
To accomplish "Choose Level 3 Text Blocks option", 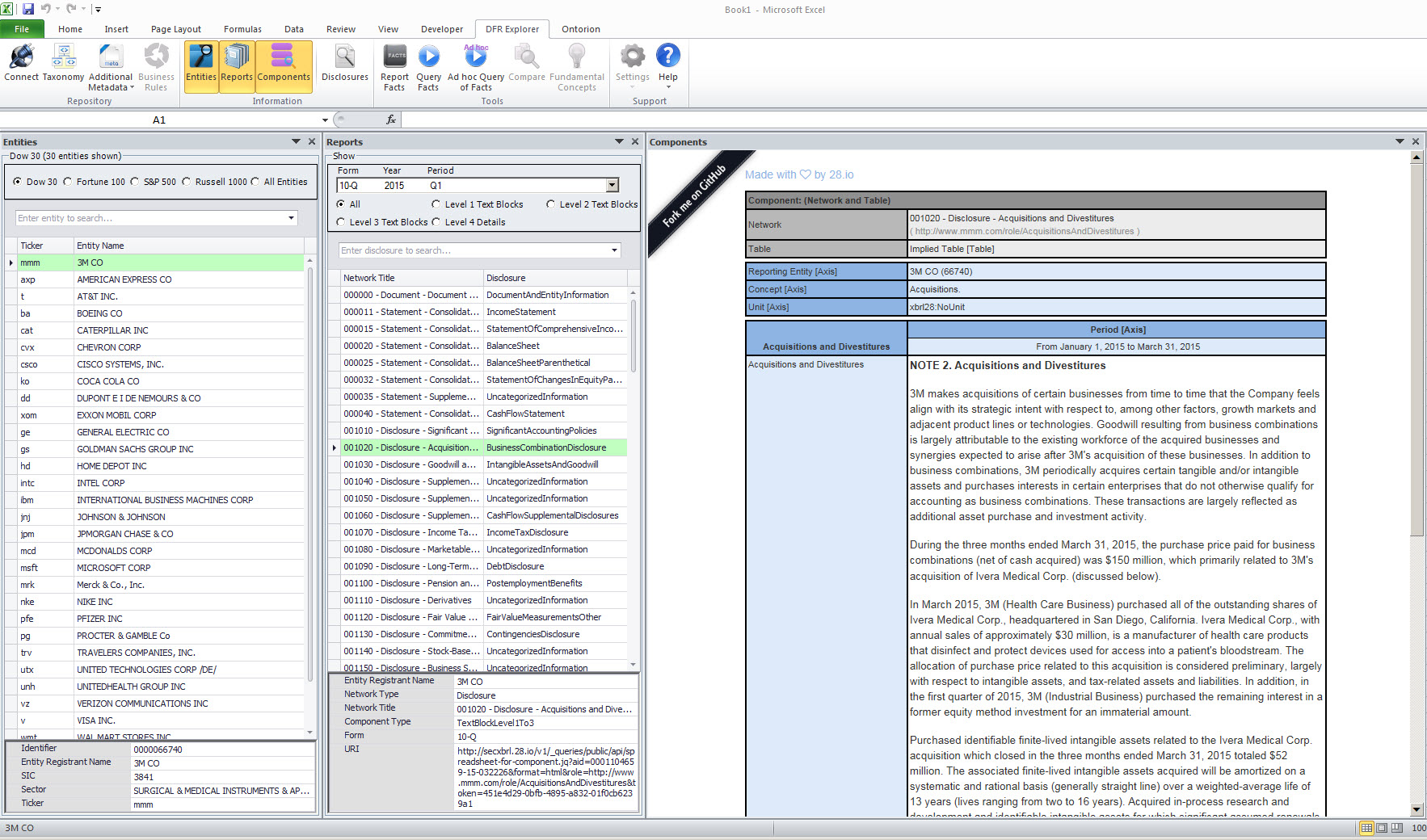I will [x=340, y=222].
